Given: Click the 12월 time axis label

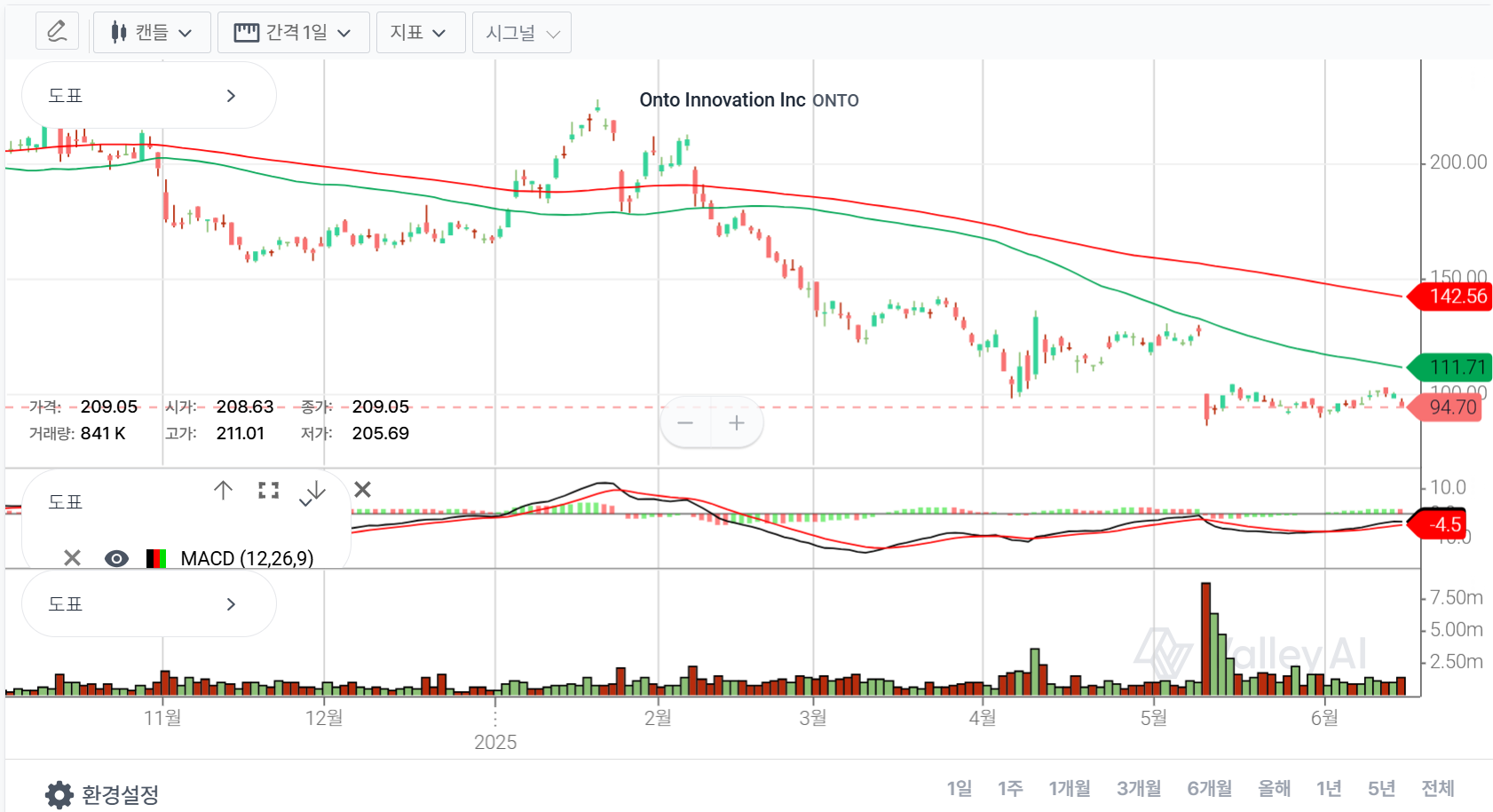Looking at the screenshot, I should tap(324, 717).
